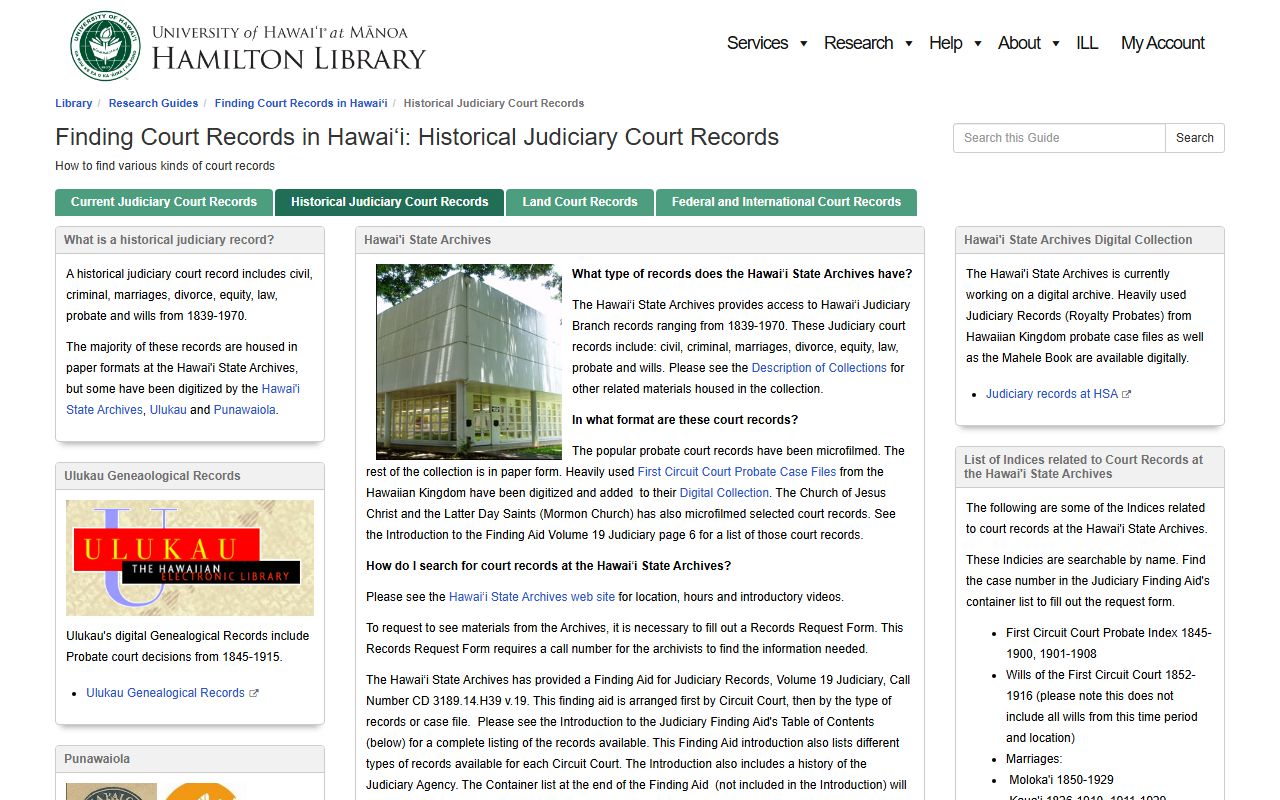Click 'What is a historical judiciary record?' heading

pos(169,240)
